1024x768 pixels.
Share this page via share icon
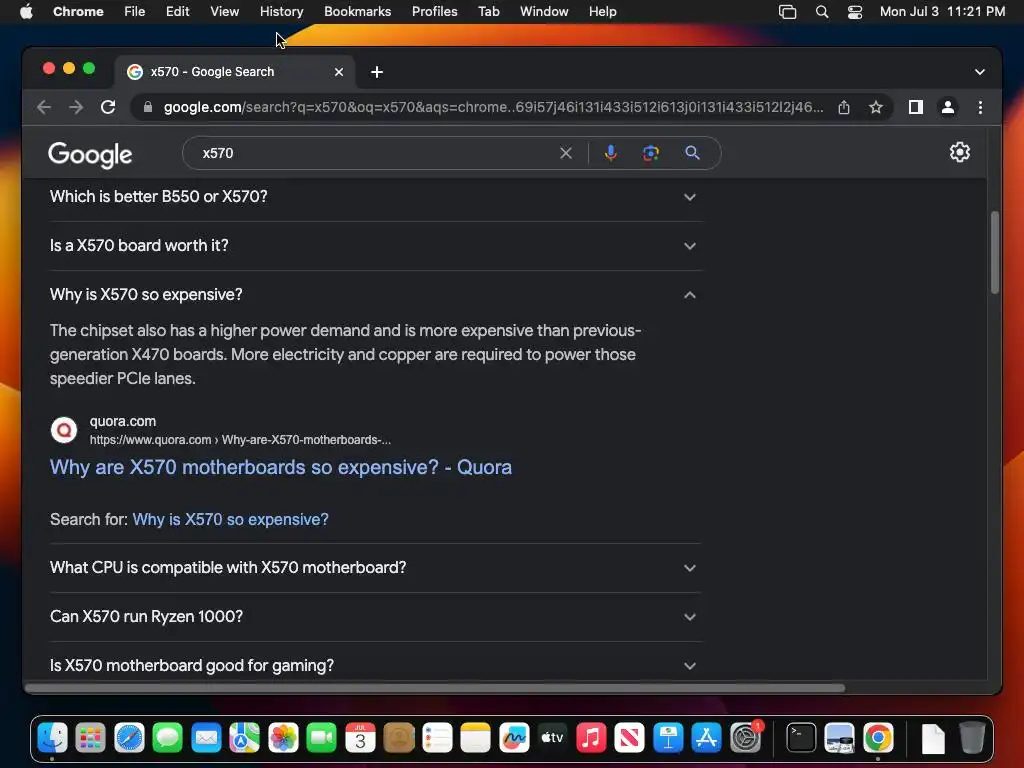tap(844, 107)
